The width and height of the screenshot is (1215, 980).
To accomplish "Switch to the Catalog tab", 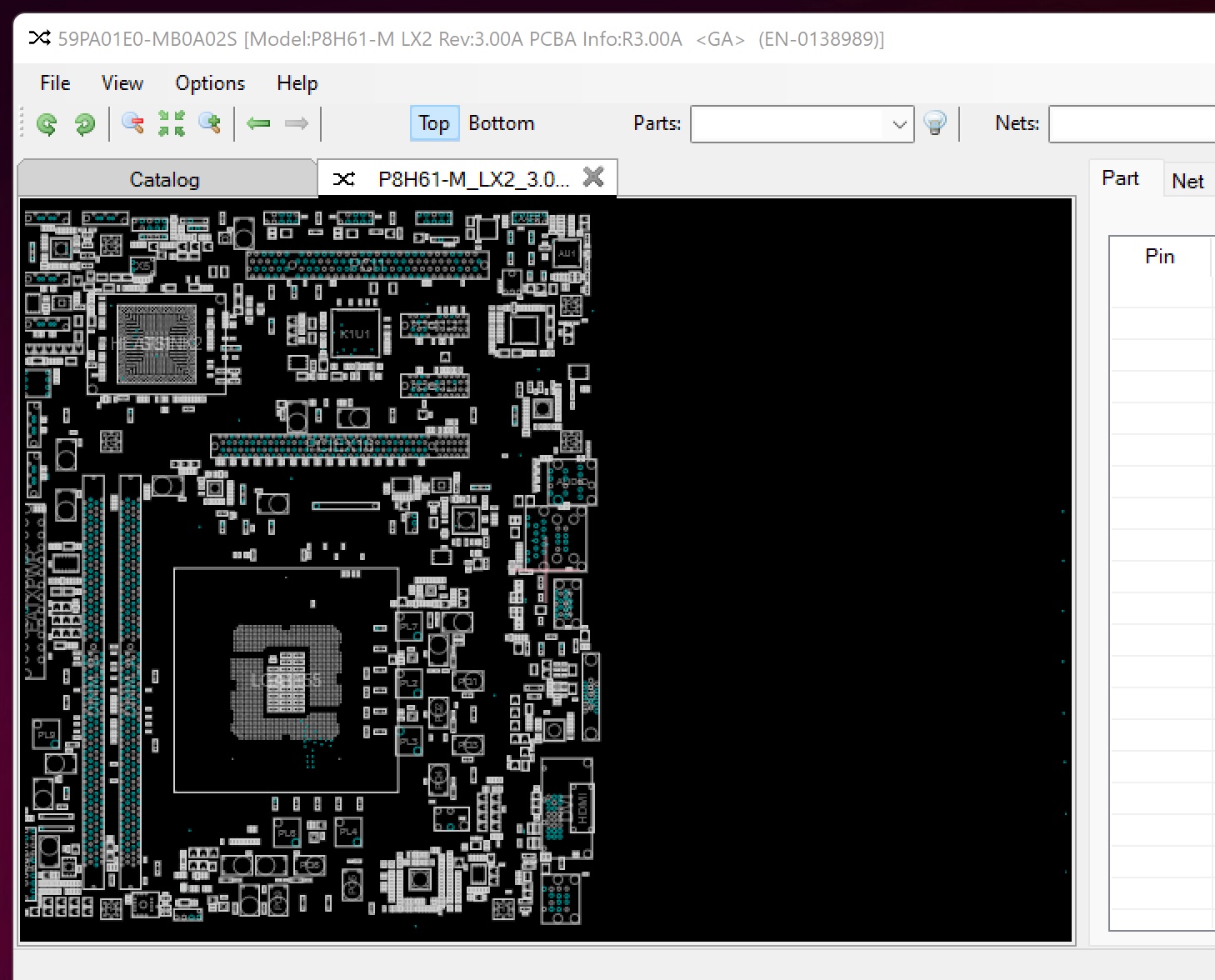I will 165,179.
